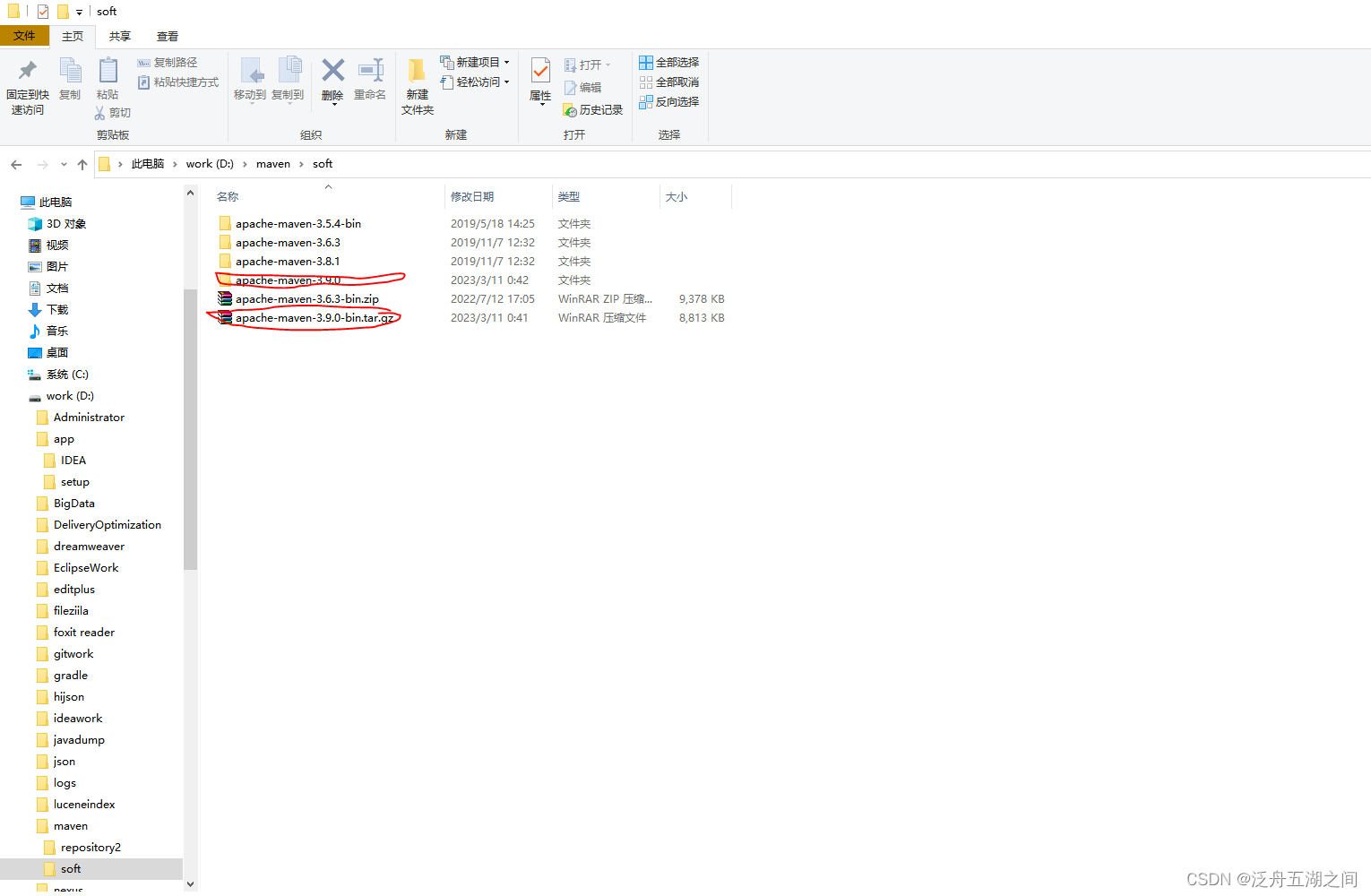
Task: Switch to Share (共享) ribbon tab
Action: [120, 37]
